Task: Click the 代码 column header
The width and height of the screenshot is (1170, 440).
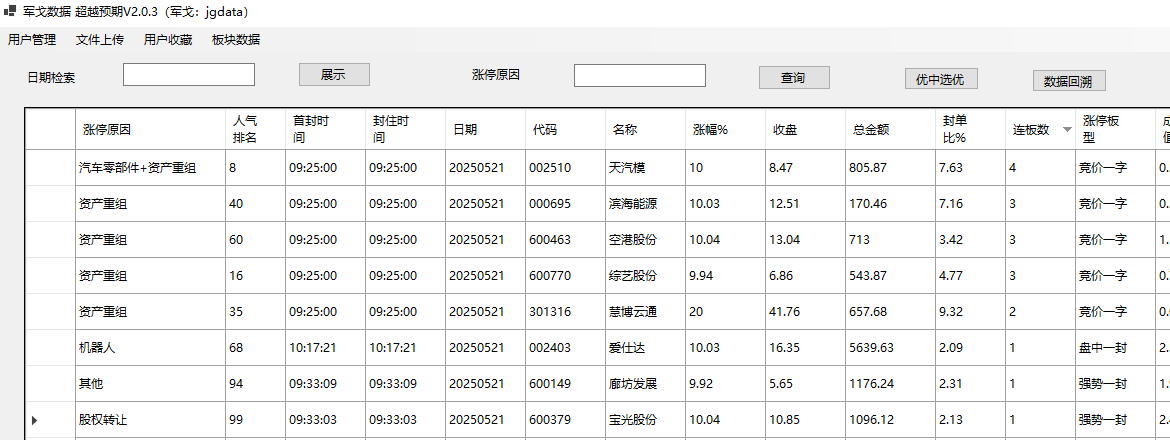Action: click(565, 129)
